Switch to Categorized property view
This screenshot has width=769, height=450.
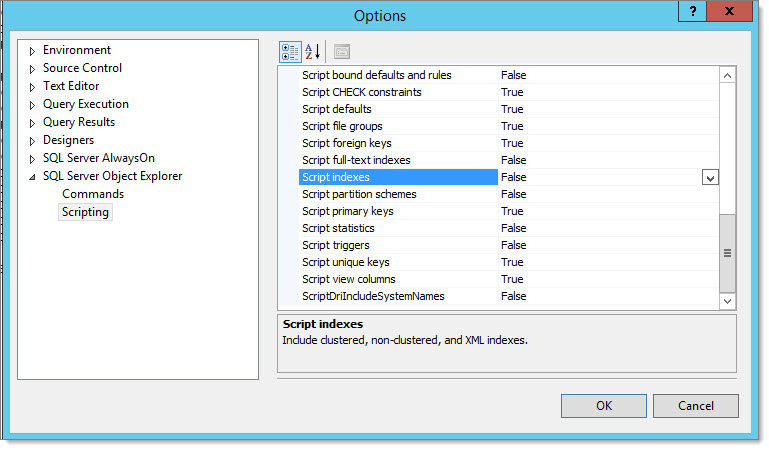(x=290, y=51)
